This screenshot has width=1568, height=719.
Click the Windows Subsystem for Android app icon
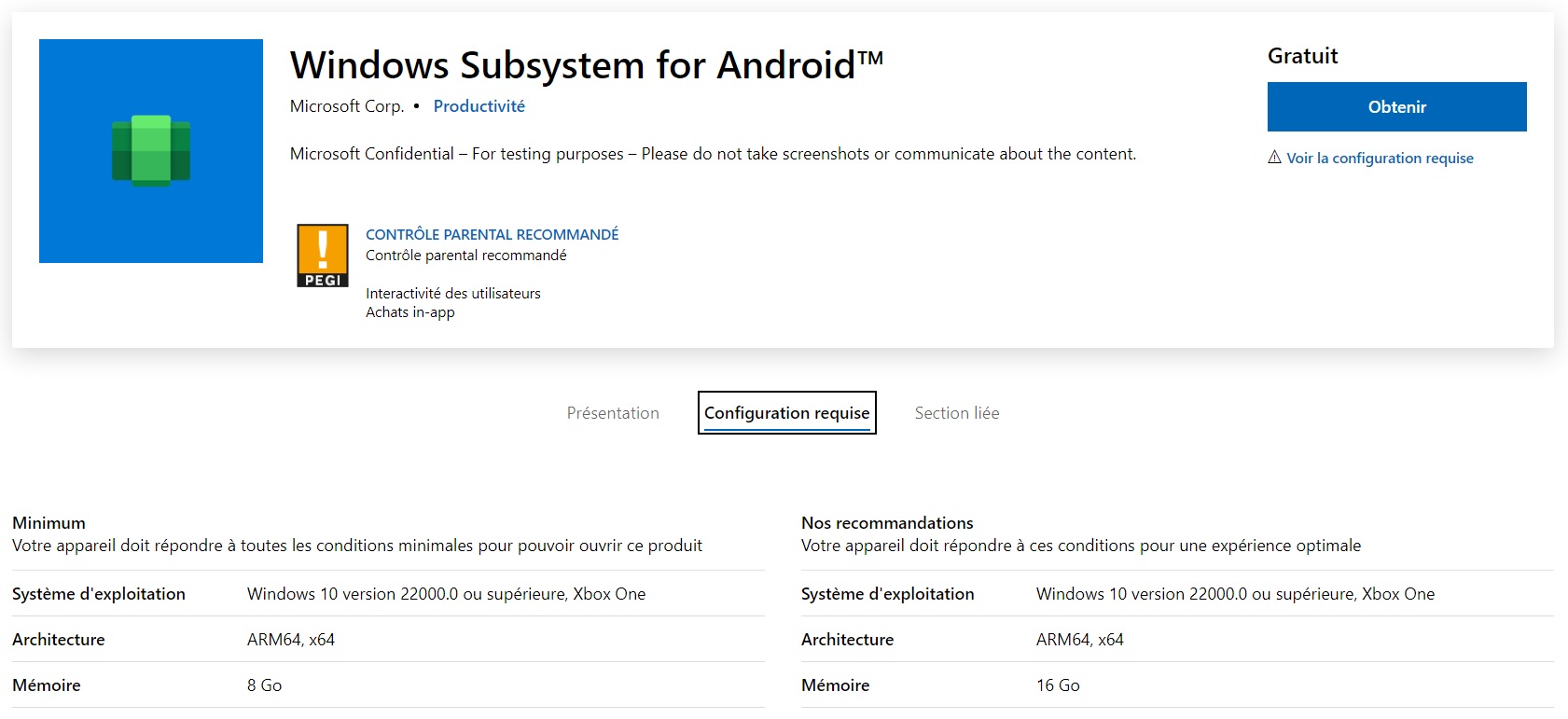click(151, 151)
